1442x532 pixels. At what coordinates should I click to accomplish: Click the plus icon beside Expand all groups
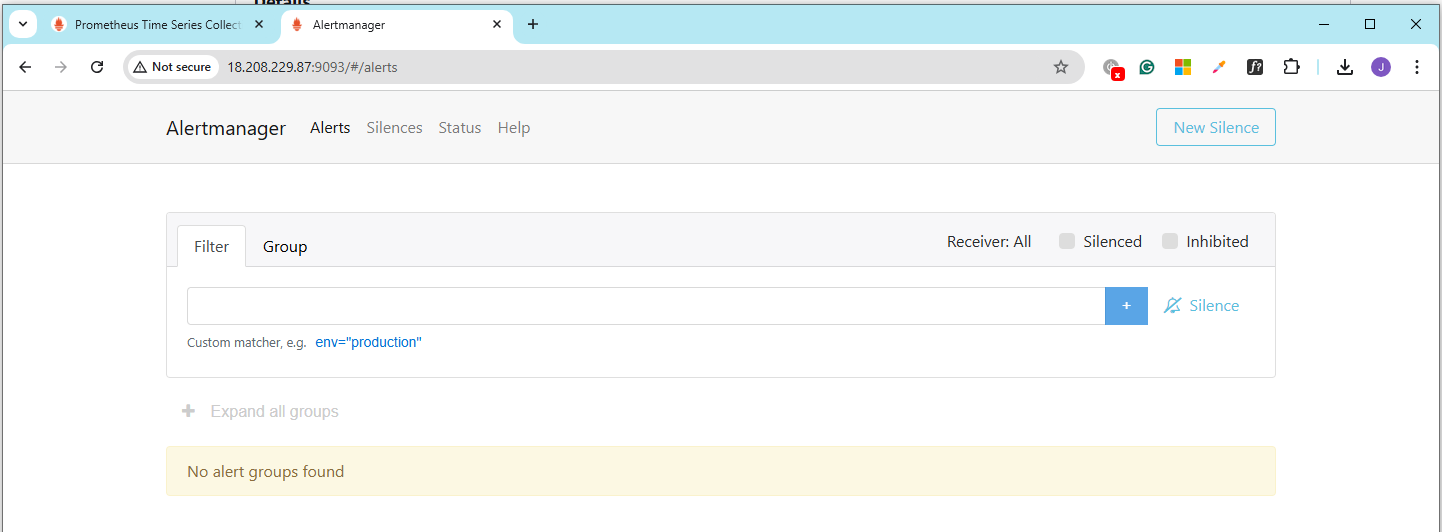[188, 411]
